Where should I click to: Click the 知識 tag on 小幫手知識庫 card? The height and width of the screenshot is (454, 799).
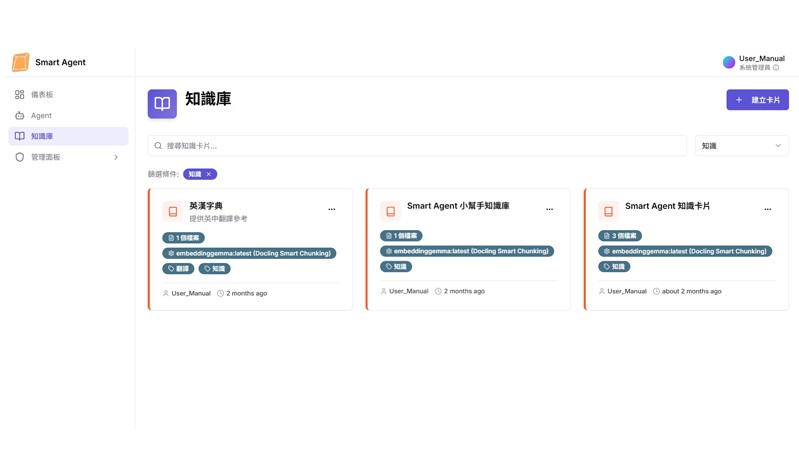(x=396, y=266)
